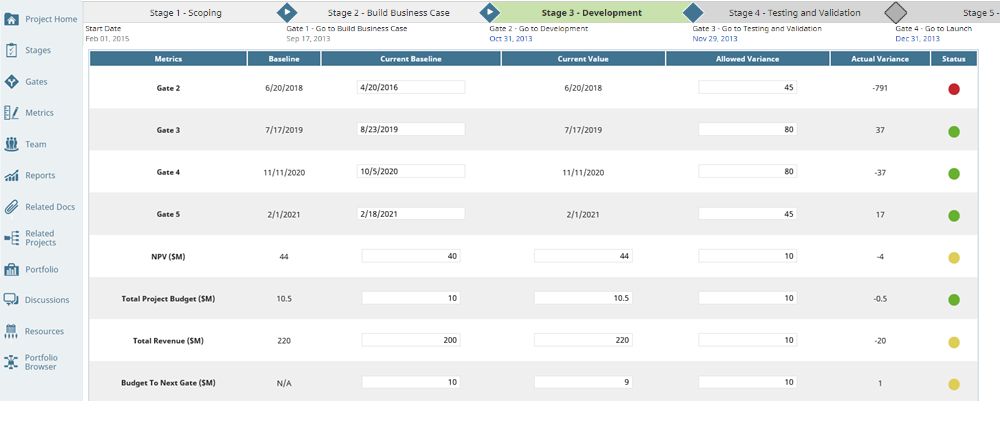Screen dimensions: 1000x425
Task: Click the Metrics column header
Action: 168,59
